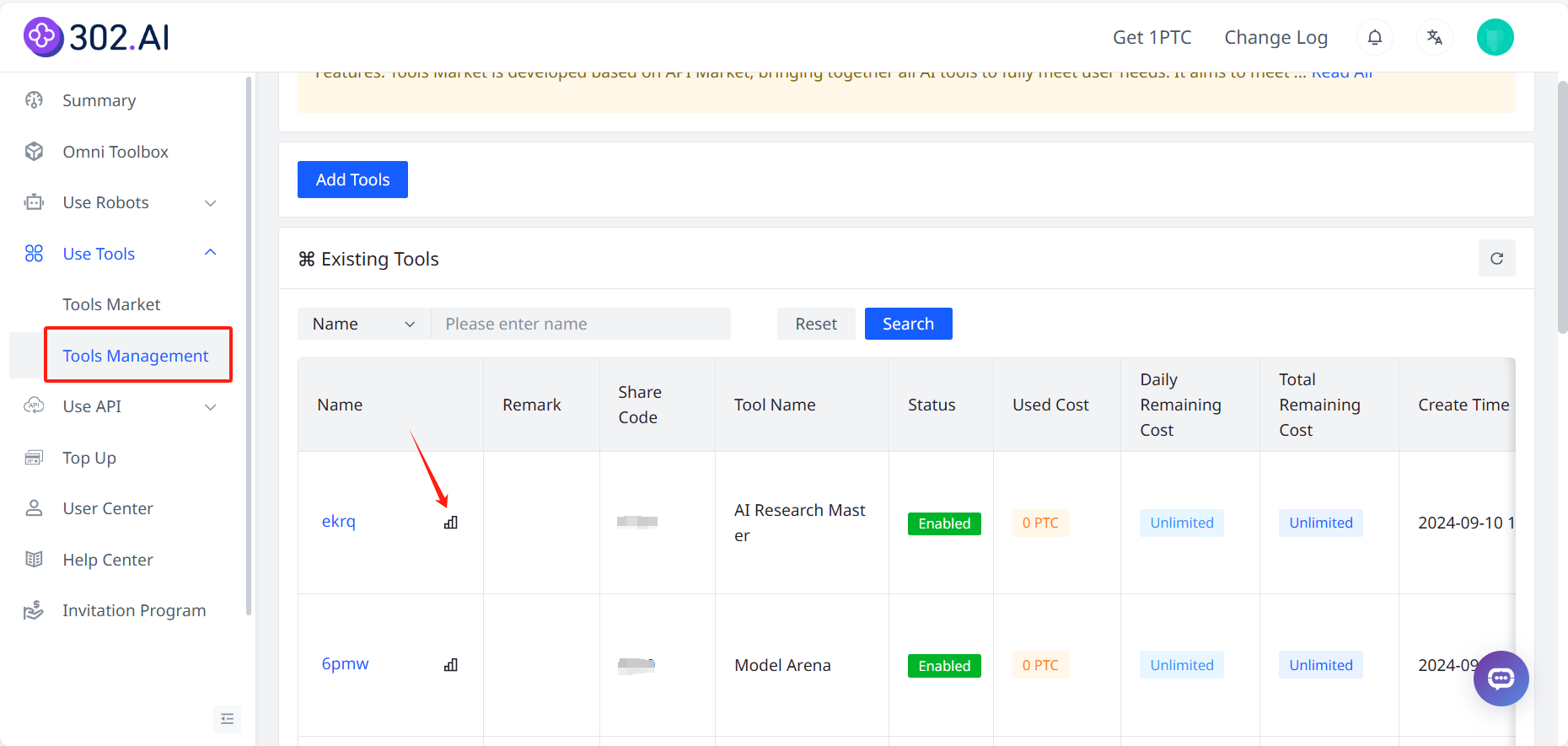Expand the Use API submenu
The image size is (1568, 746).
pos(211,407)
